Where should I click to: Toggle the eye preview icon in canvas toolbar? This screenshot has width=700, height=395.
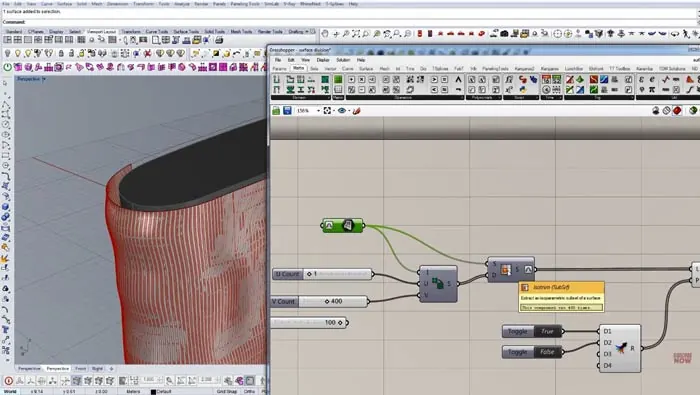click(342, 111)
